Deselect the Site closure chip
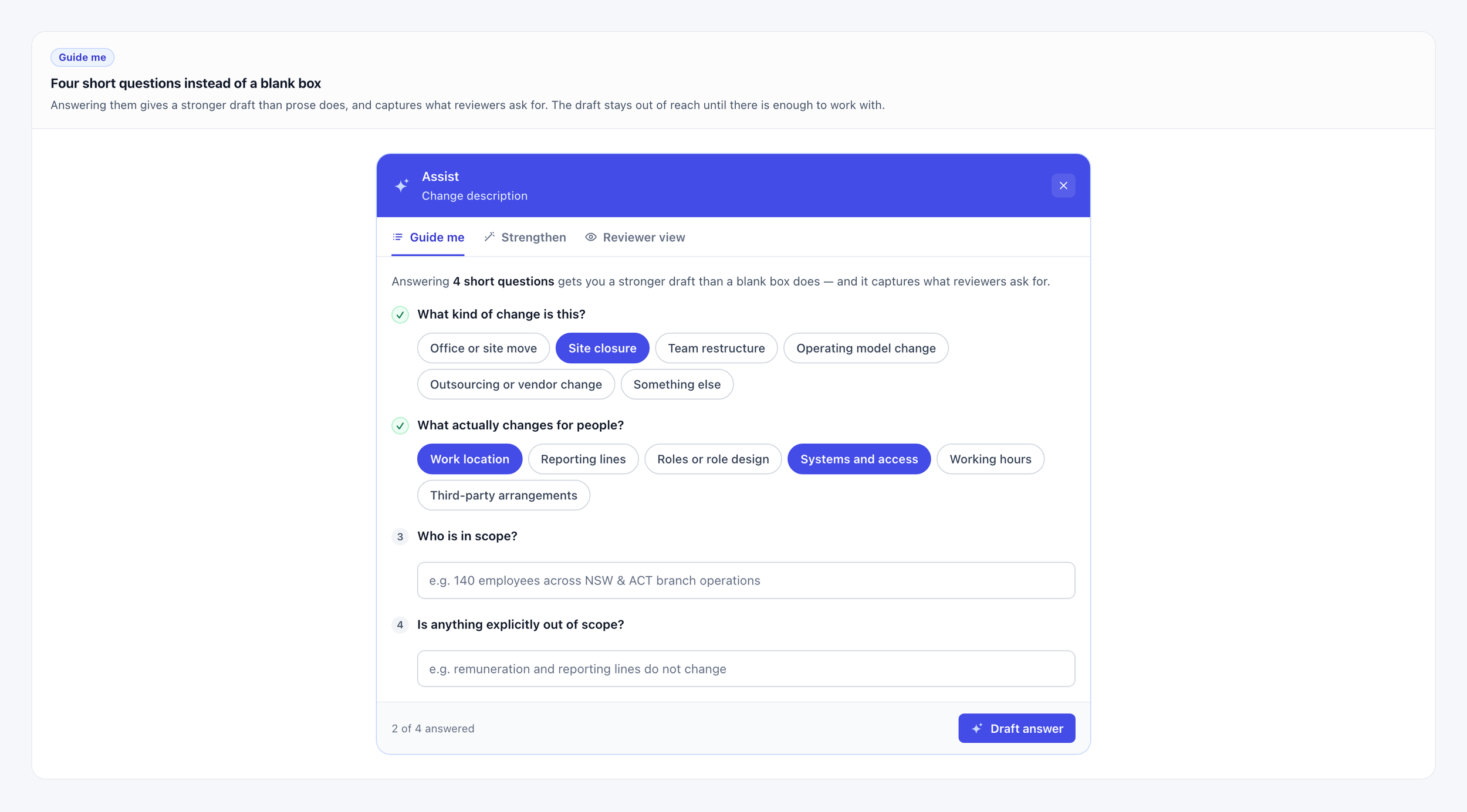 pos(602,348)
